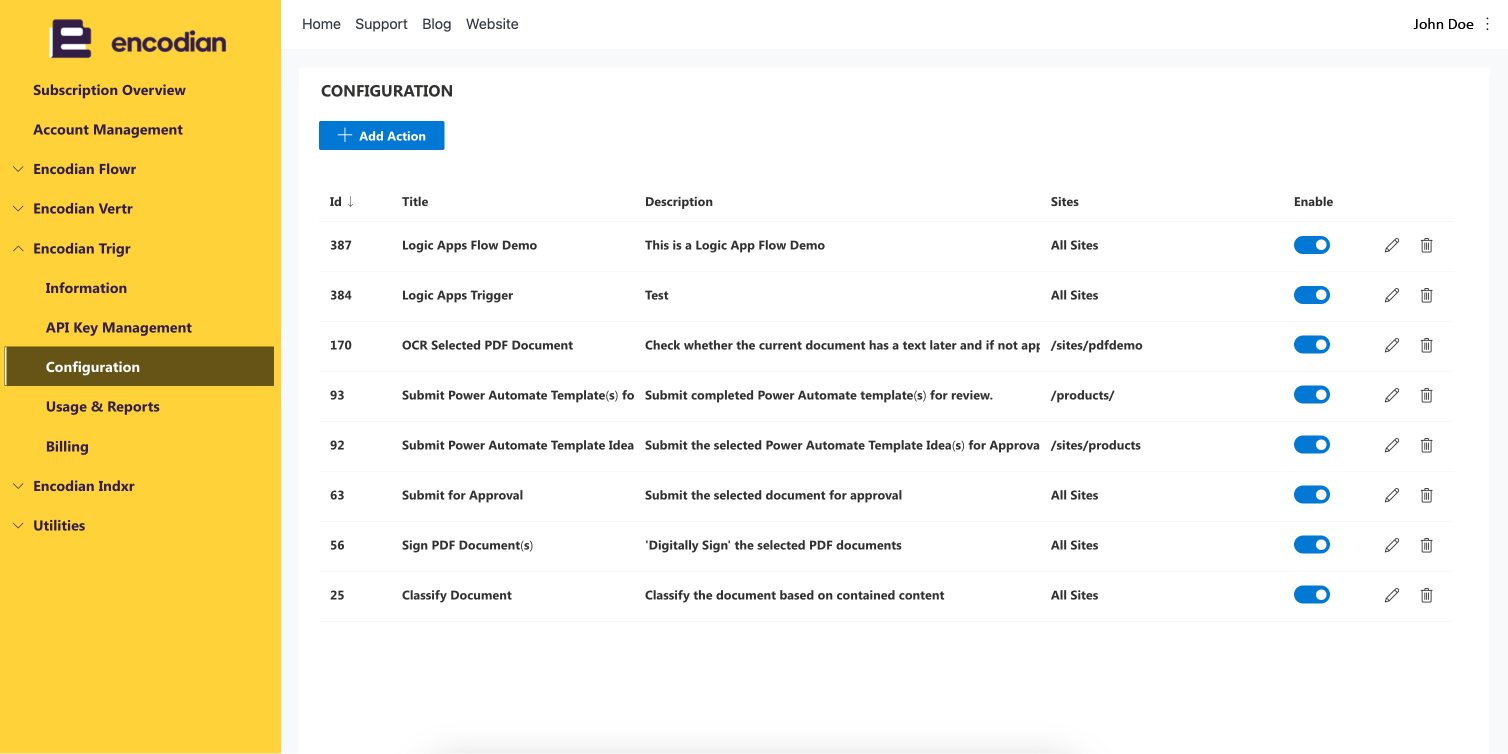
Task: Click the Title column header
Action: tap(415, 202)
